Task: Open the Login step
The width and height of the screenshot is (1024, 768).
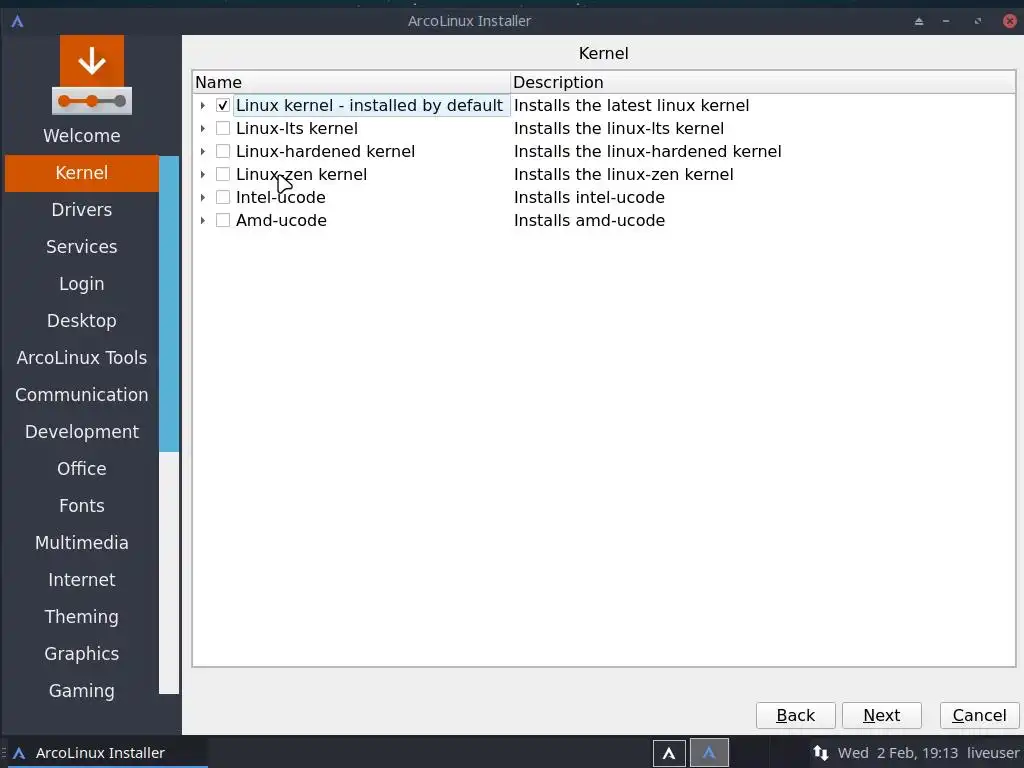Action: pyautogui.click(x=82, y=284)
